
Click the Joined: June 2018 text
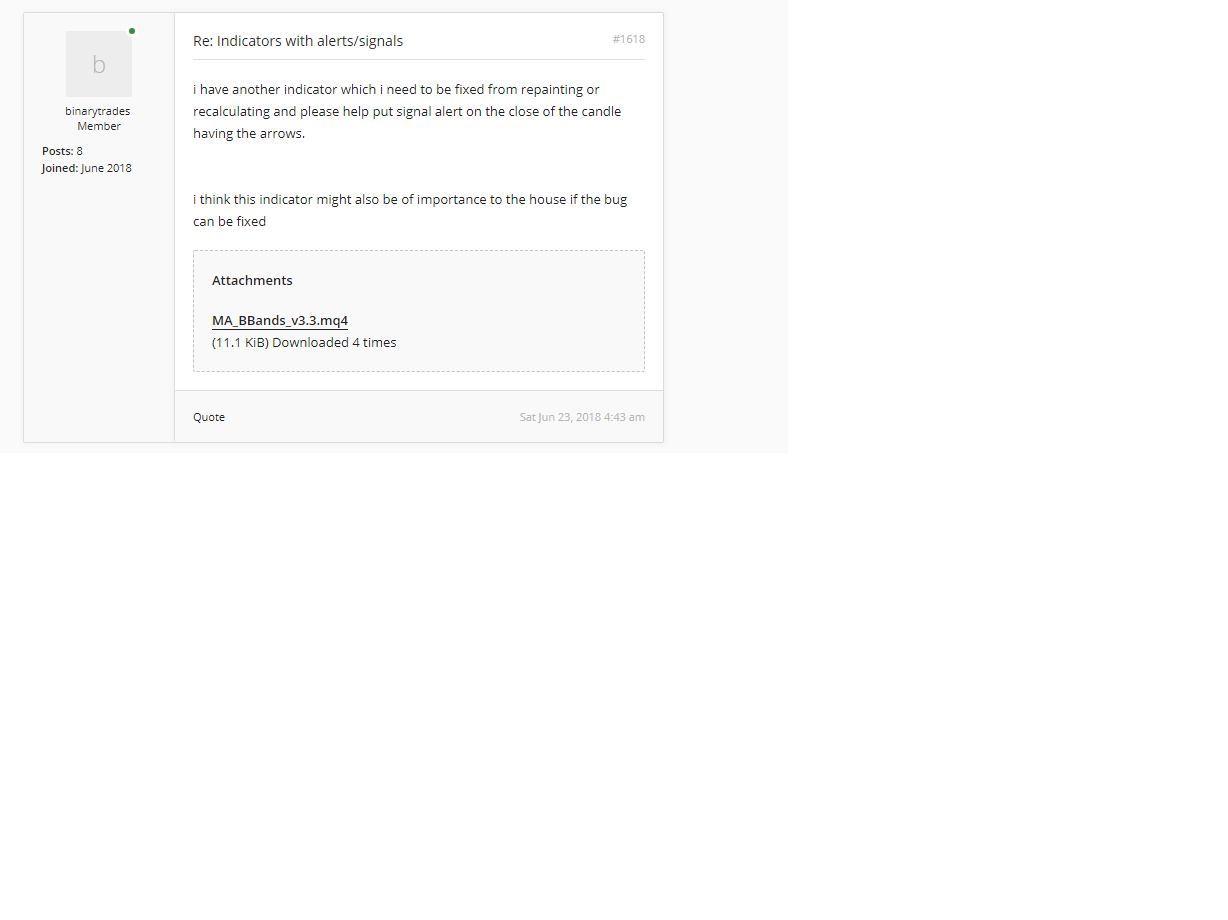86,168
